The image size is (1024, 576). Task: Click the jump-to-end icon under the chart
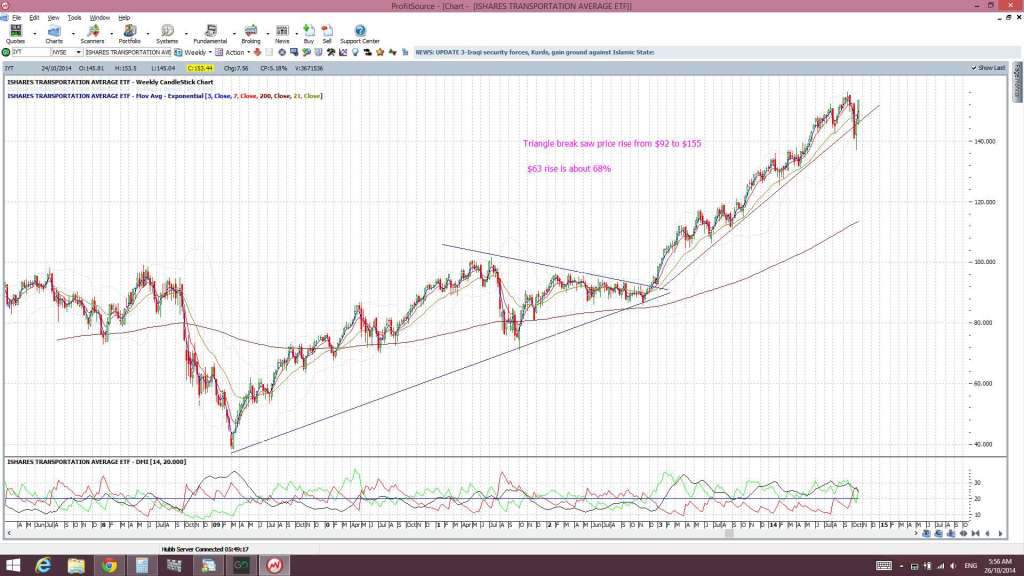point(975,534)
